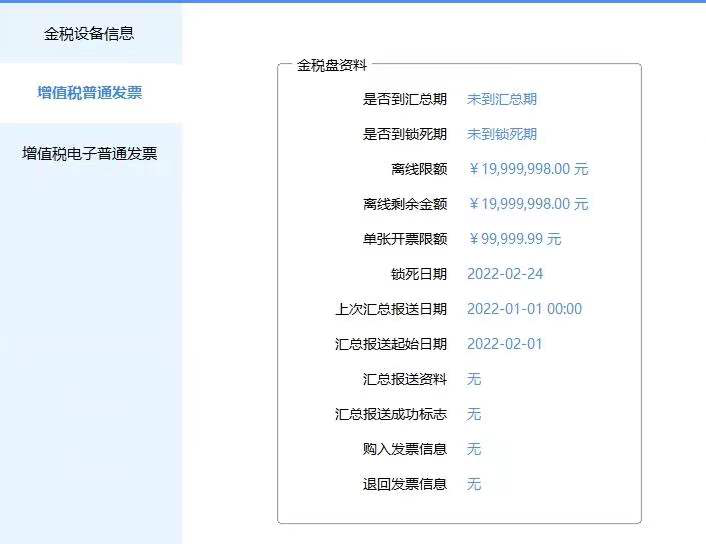
Task: Click the 上次汇总报送日期 label
Action: click(x=391, y=309)
